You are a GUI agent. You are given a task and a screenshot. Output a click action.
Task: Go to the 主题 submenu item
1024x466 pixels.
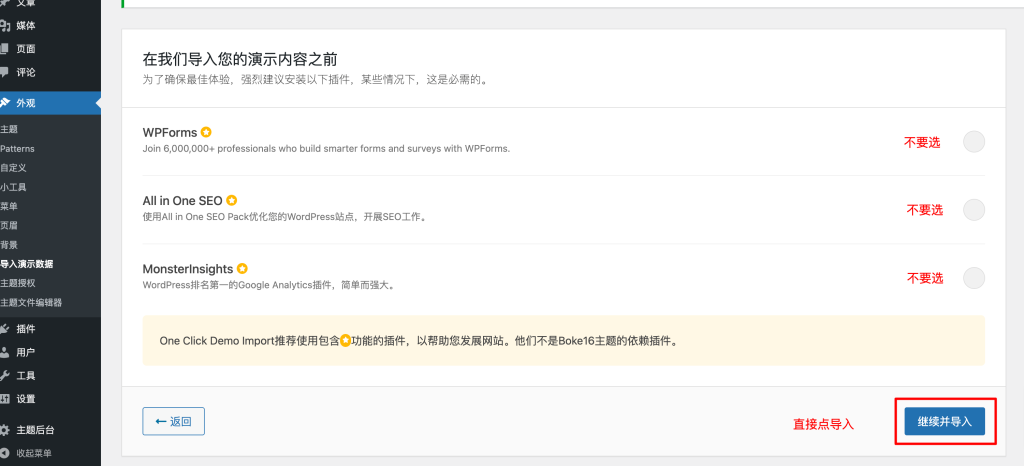click(9, 129)
